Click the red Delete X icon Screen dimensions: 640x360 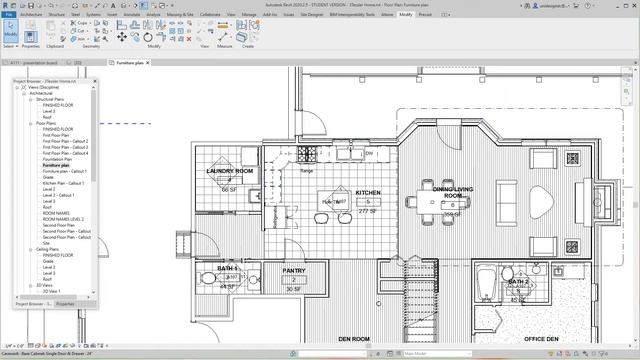coord(189,39)
